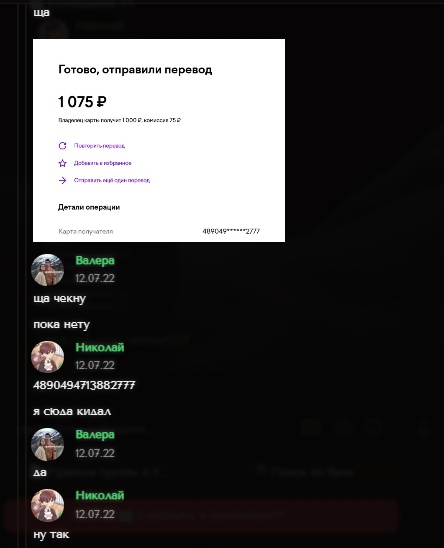Open the receipt image at 'Готово, отправили перевод' heading

point(135,70)
